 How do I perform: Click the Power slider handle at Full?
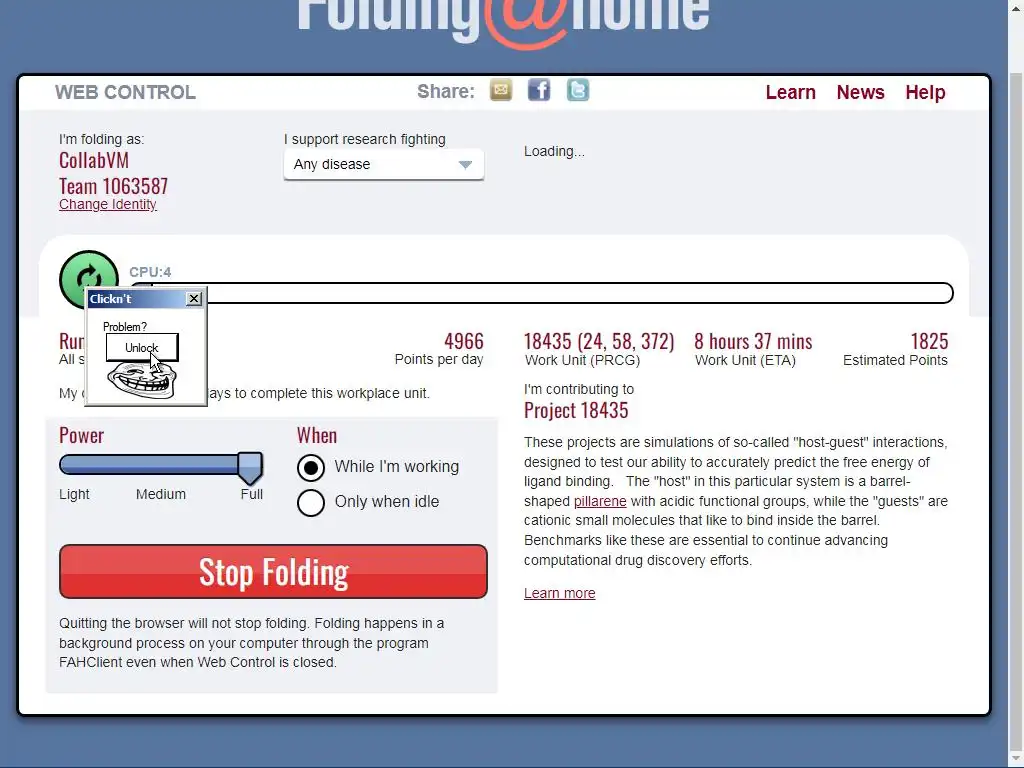[x=250, y=468]
